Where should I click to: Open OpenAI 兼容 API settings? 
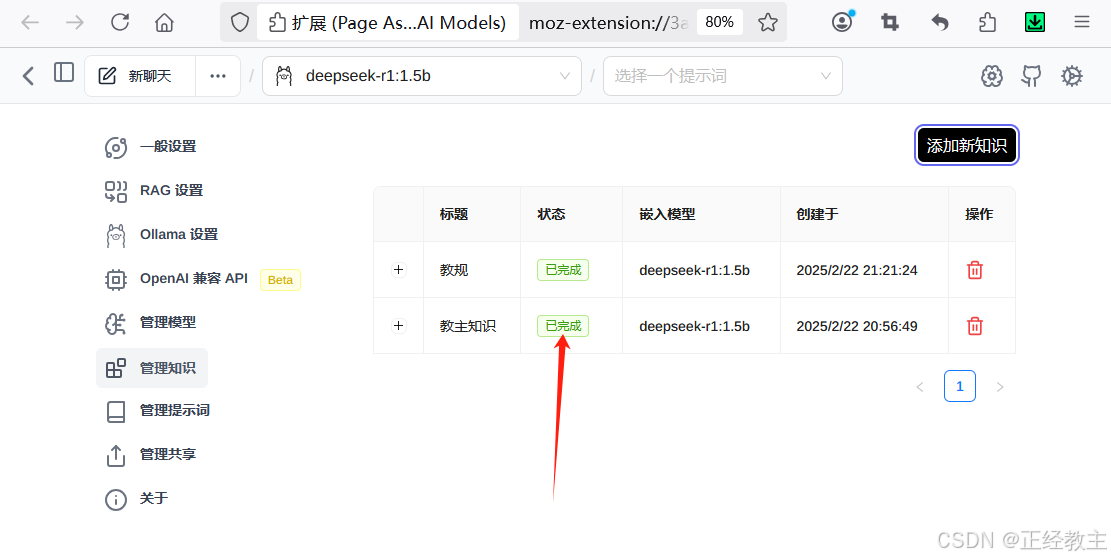[x=176, y=279]
